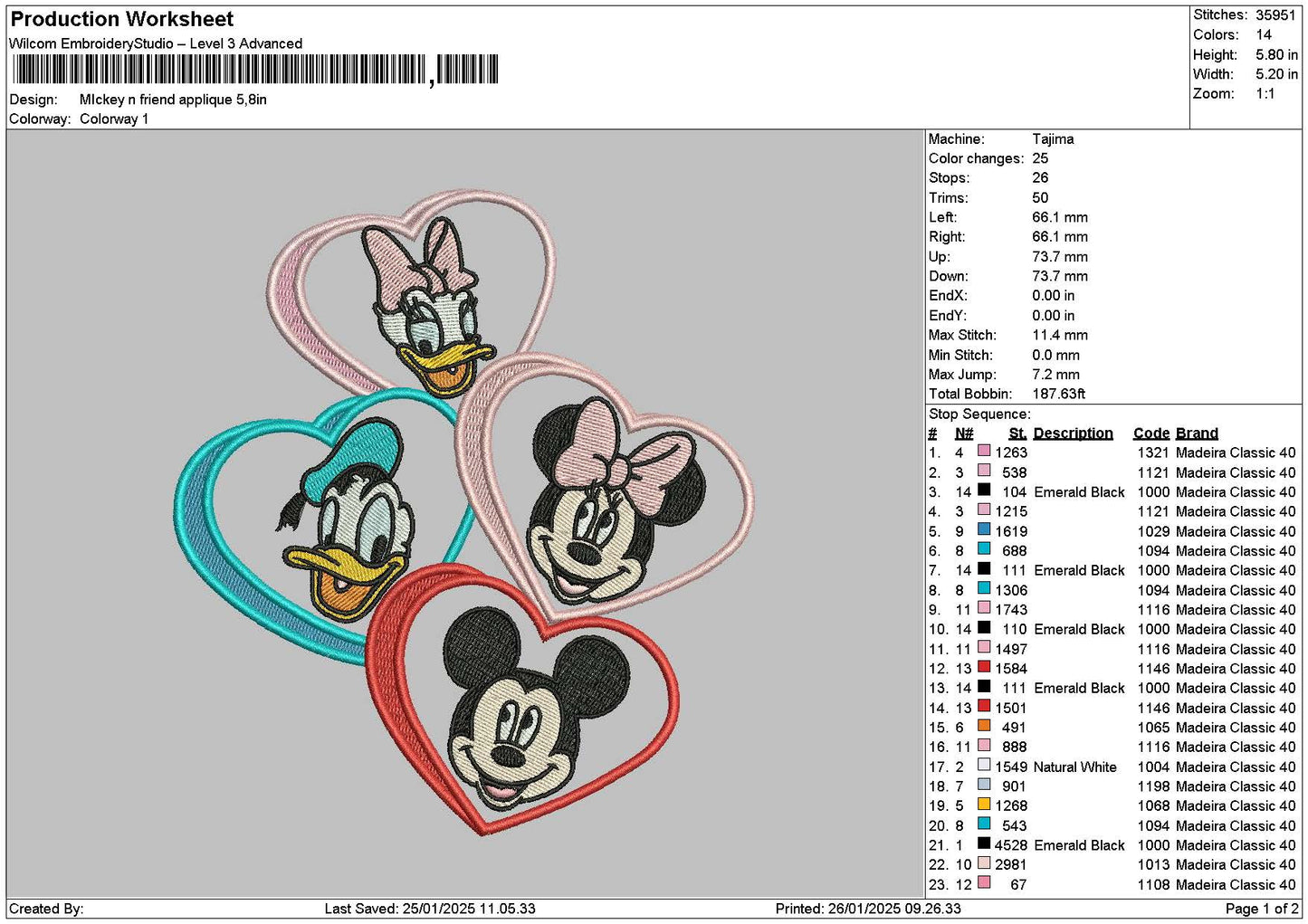Click code 1108 in row 23

(x=1153, y=885)
